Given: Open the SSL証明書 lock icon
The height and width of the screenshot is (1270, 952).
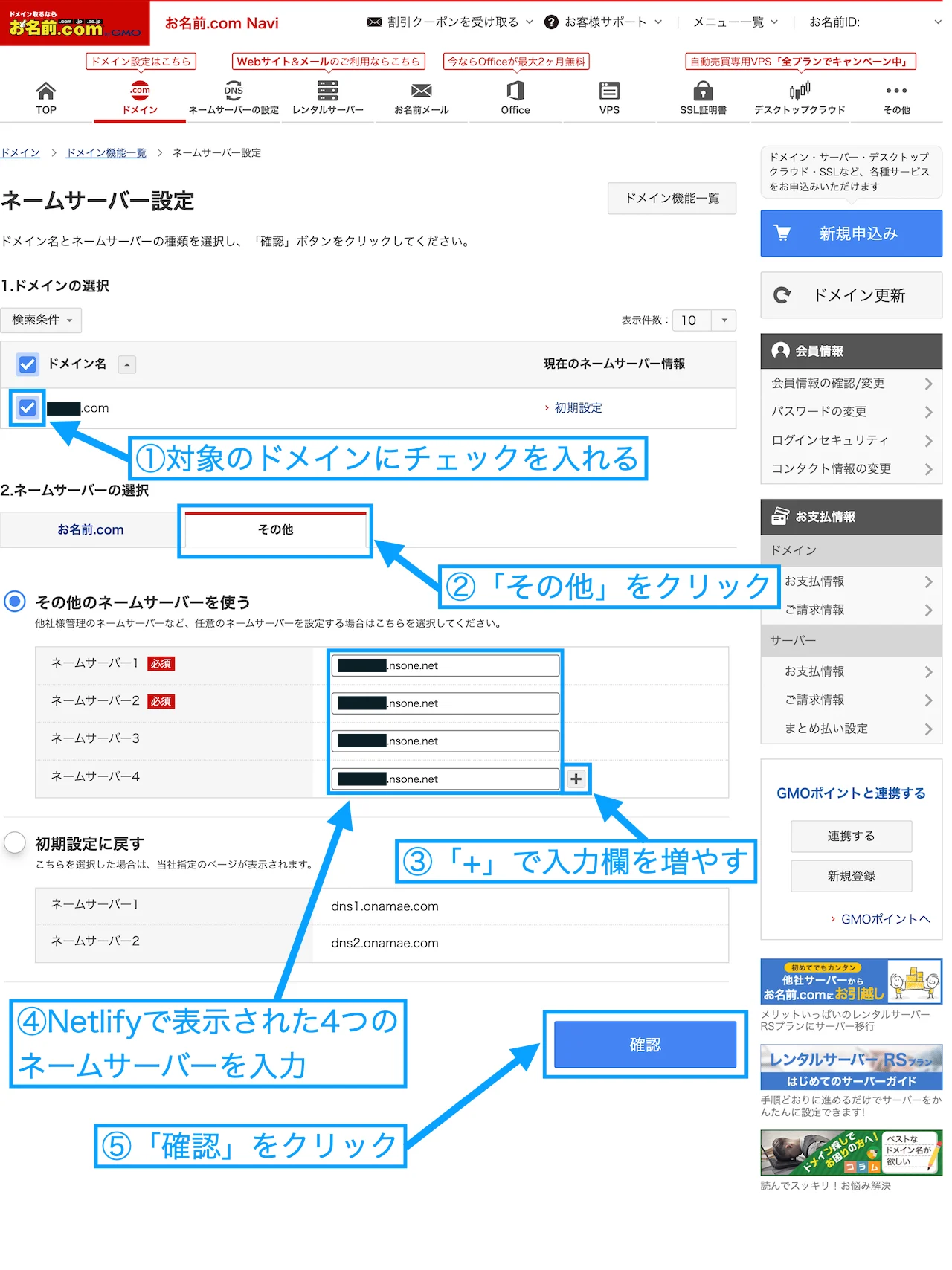Looking at the screenshot, I should pos(703,91).
